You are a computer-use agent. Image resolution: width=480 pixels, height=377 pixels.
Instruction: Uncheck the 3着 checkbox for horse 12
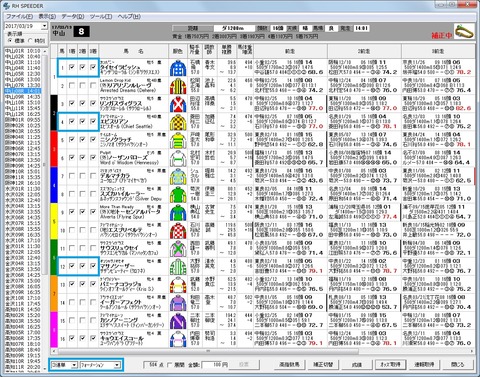tap(93, 266)
